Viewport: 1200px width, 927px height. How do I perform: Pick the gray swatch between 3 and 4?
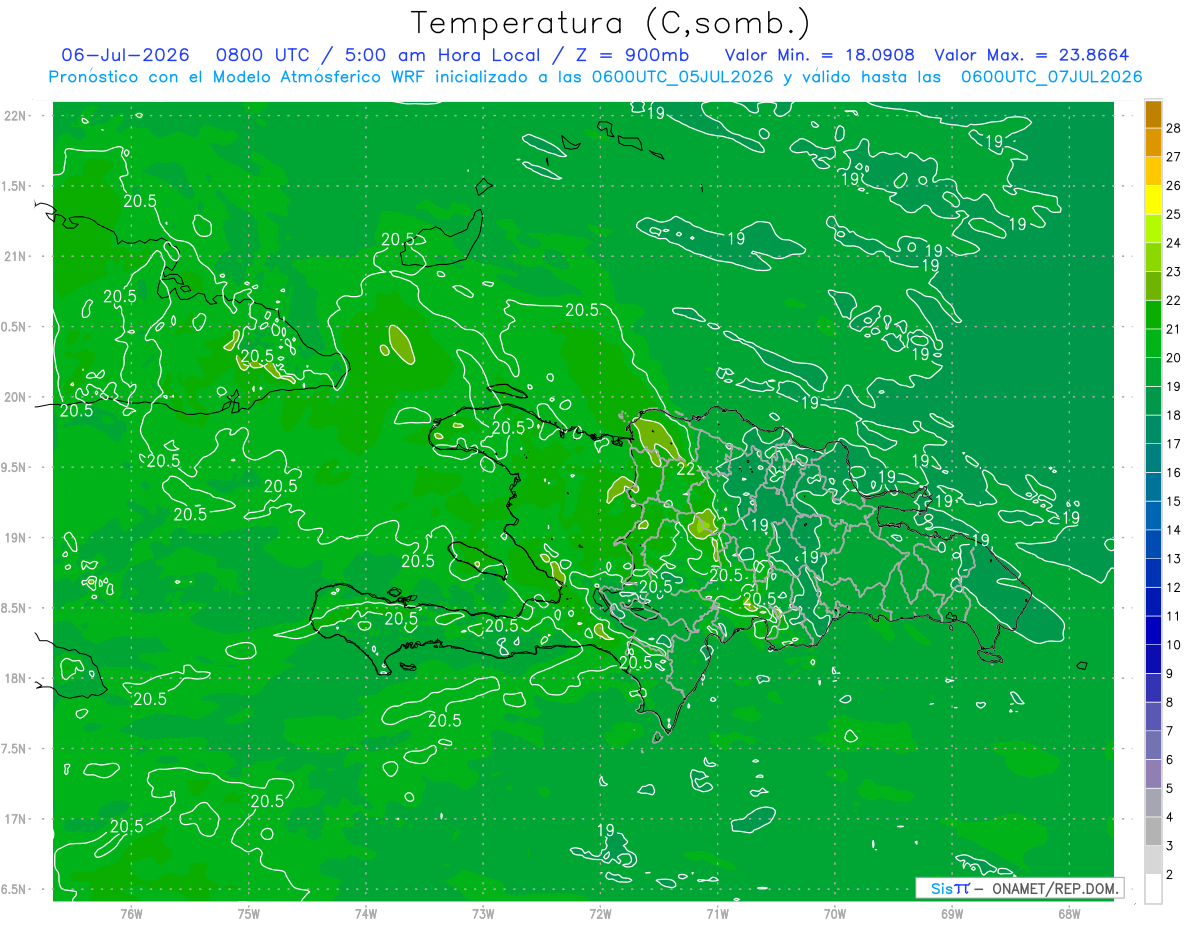1153,831
